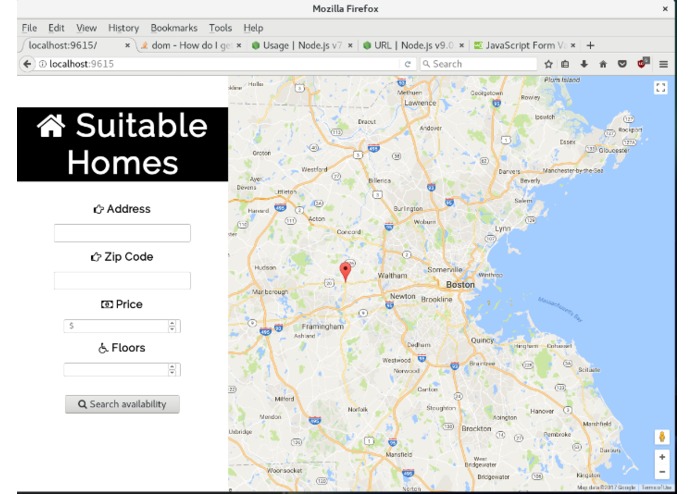Open the Edit menu
Viewport: 695px width, 494px height.
click(56, 28)
